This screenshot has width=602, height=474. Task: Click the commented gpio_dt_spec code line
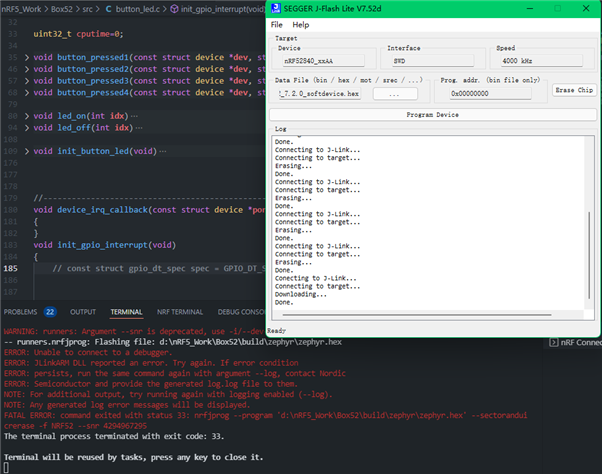pos(159,269)
